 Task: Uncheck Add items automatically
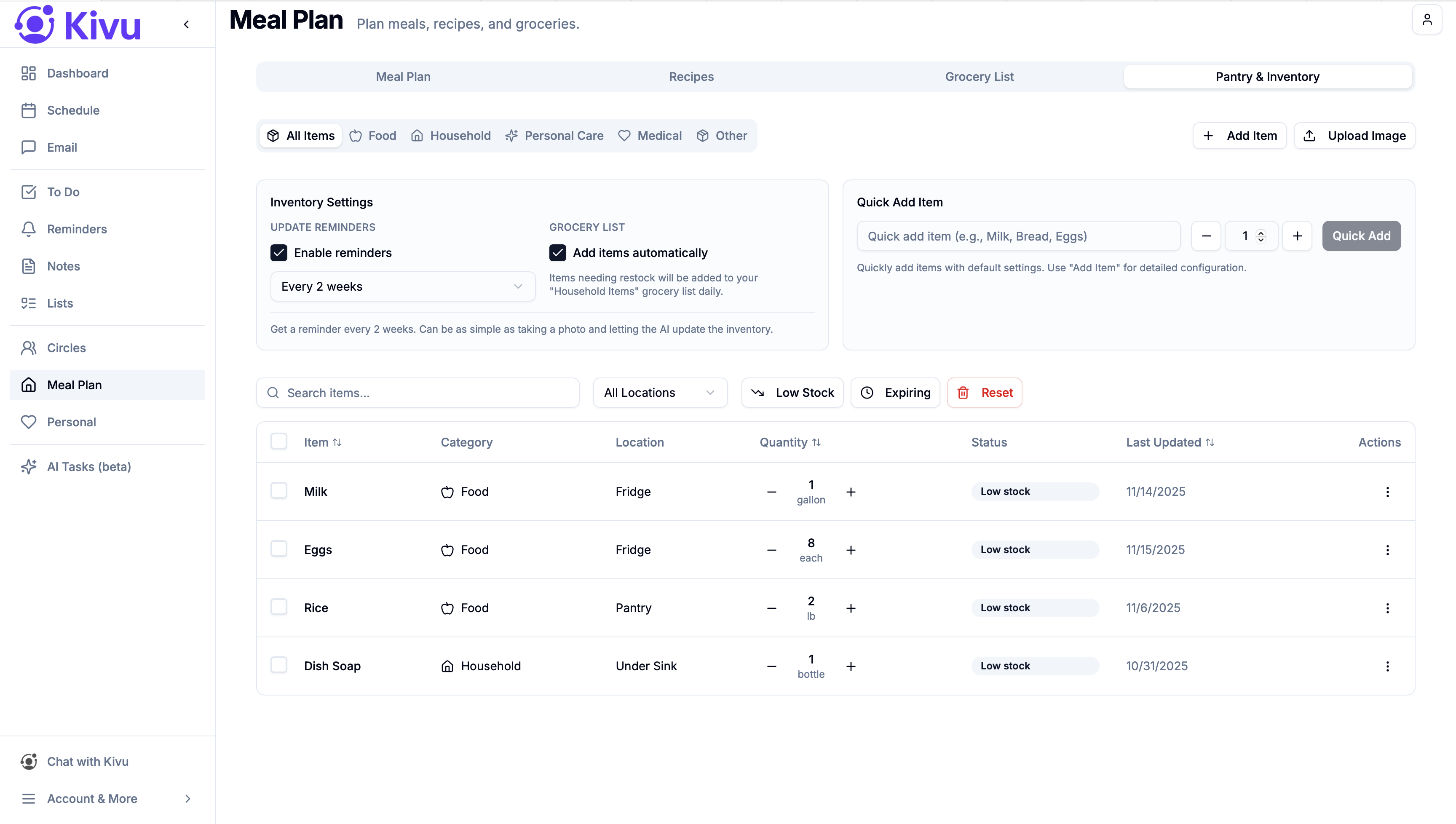[557, 253]
